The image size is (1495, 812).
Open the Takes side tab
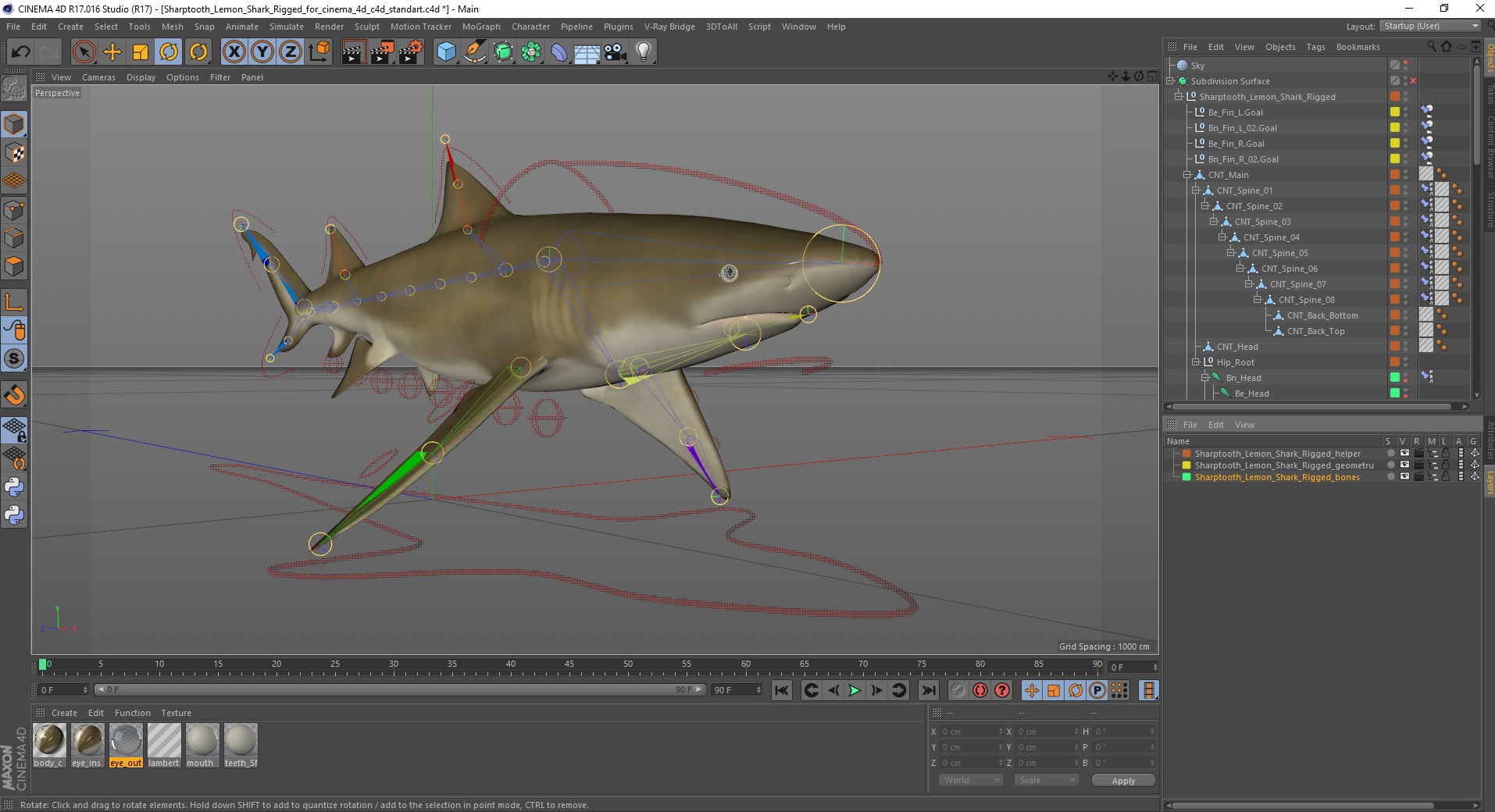(1490, 94)
